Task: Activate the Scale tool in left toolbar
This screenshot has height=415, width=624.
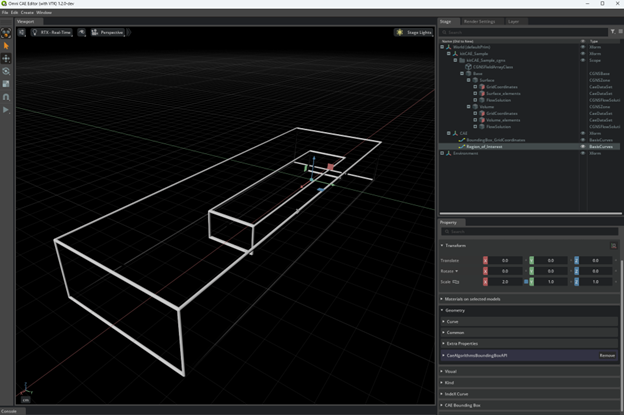Action: [6, 84]
